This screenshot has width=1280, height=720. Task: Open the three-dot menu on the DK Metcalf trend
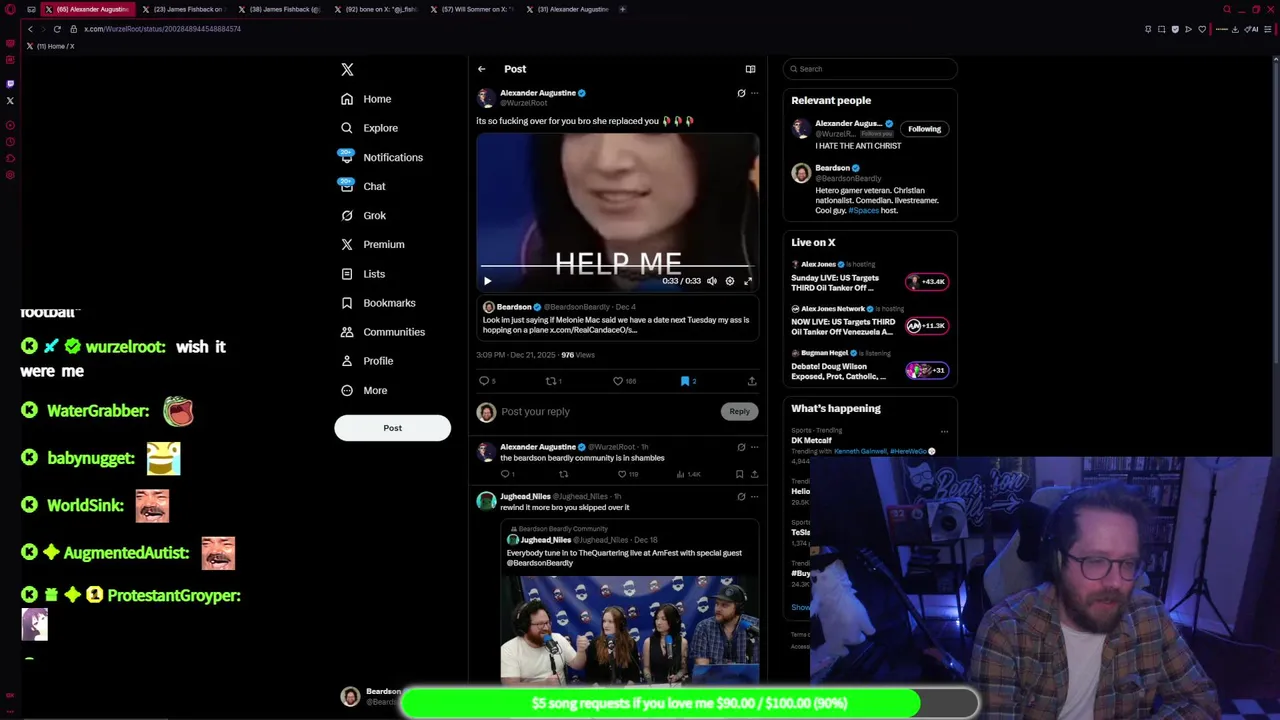[x=944, y=432]
